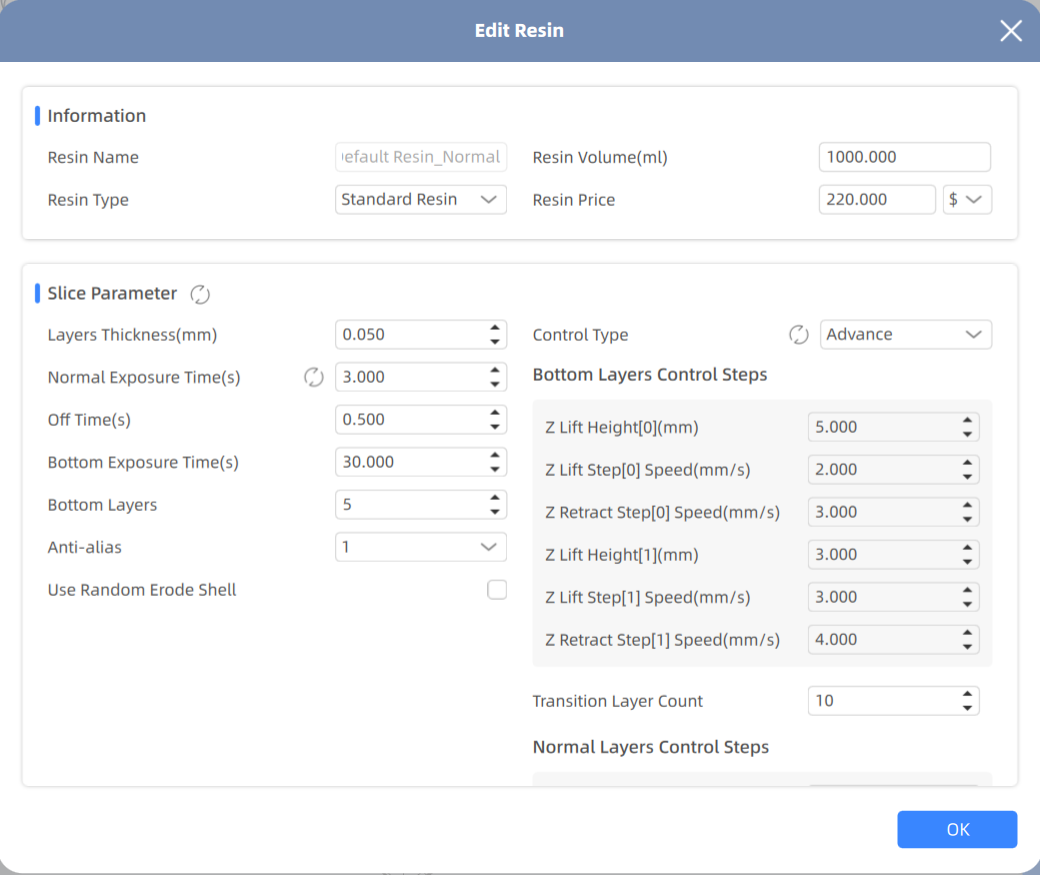Viewport: 1040px width, 875px height.
Task: Click Z Retract Step[1] Speed value field
Action: (880, 640)
